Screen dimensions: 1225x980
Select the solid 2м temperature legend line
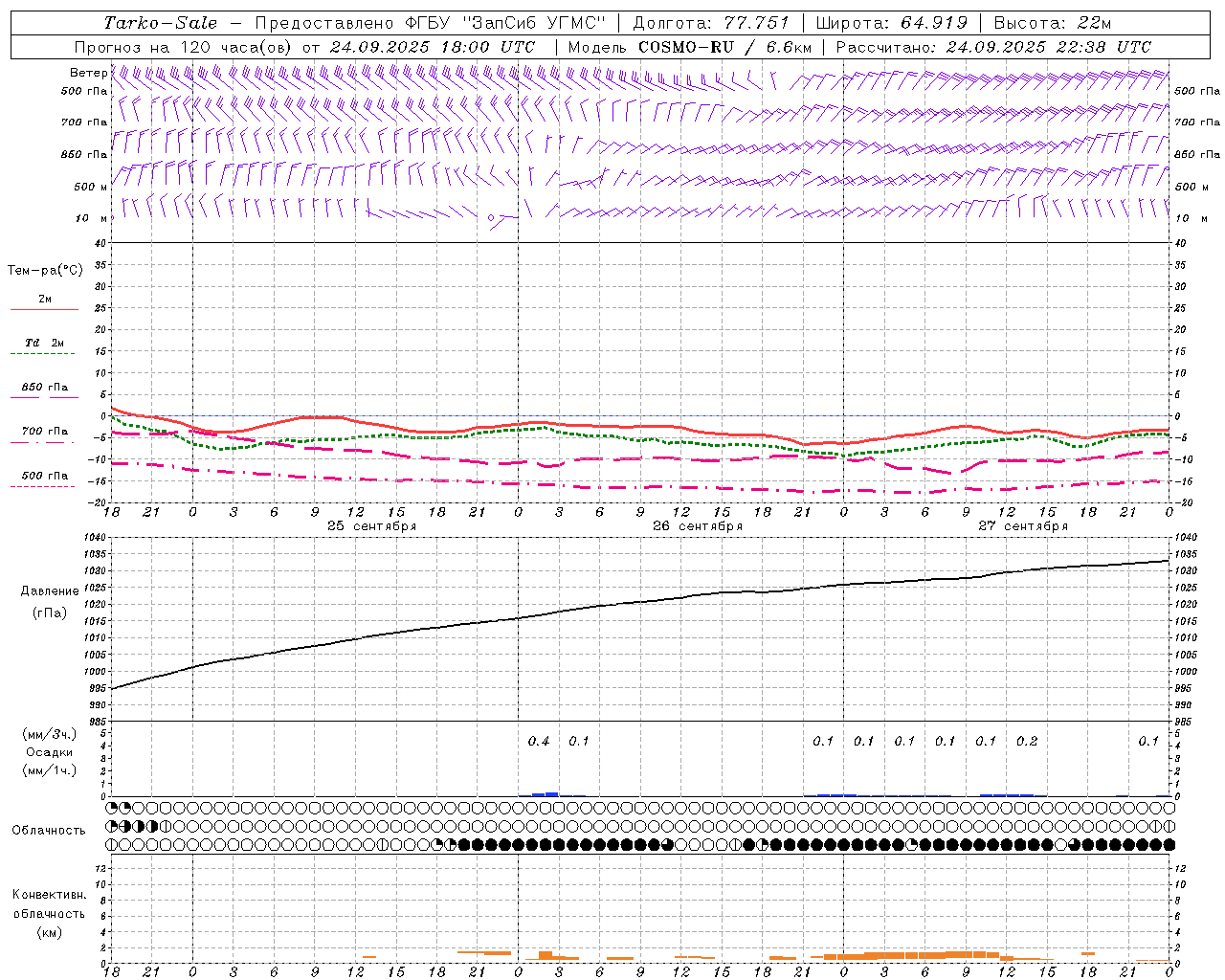[x=45, y=309]
